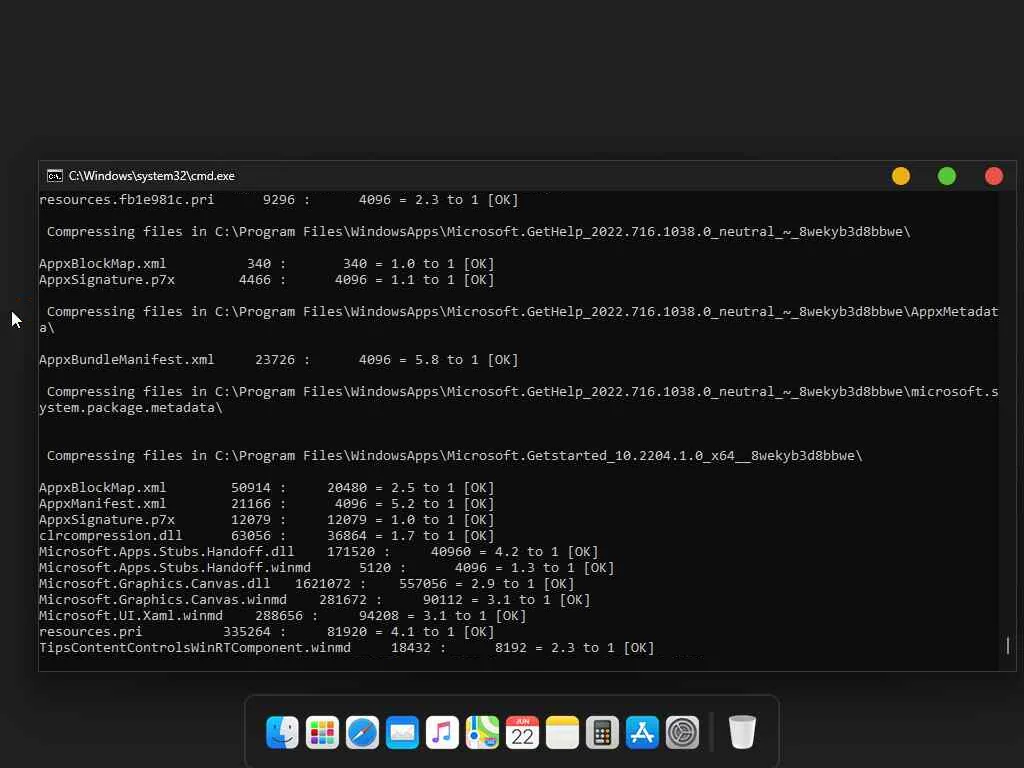
Task: Click the clrcompression.dll line
Action: coord(267,536)
